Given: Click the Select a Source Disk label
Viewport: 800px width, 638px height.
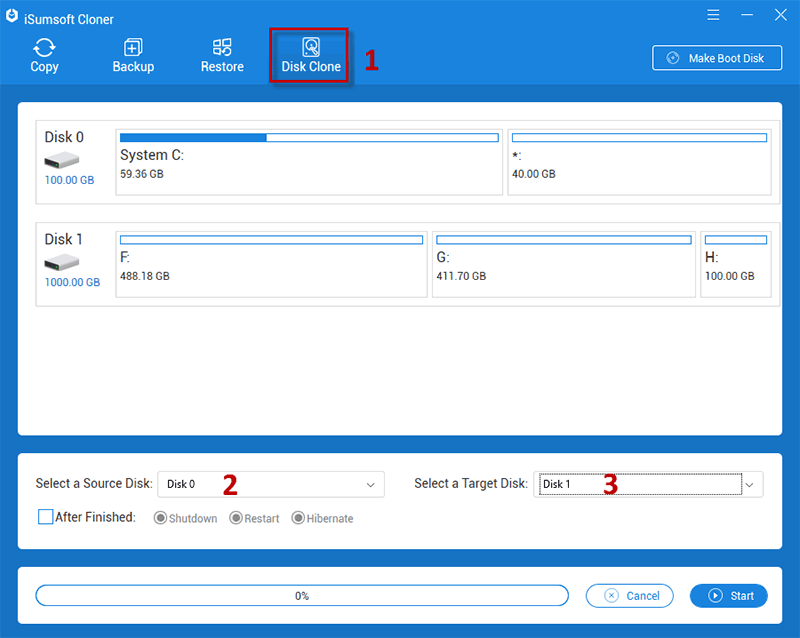Looking at the screenshot, I should (94, 483).
